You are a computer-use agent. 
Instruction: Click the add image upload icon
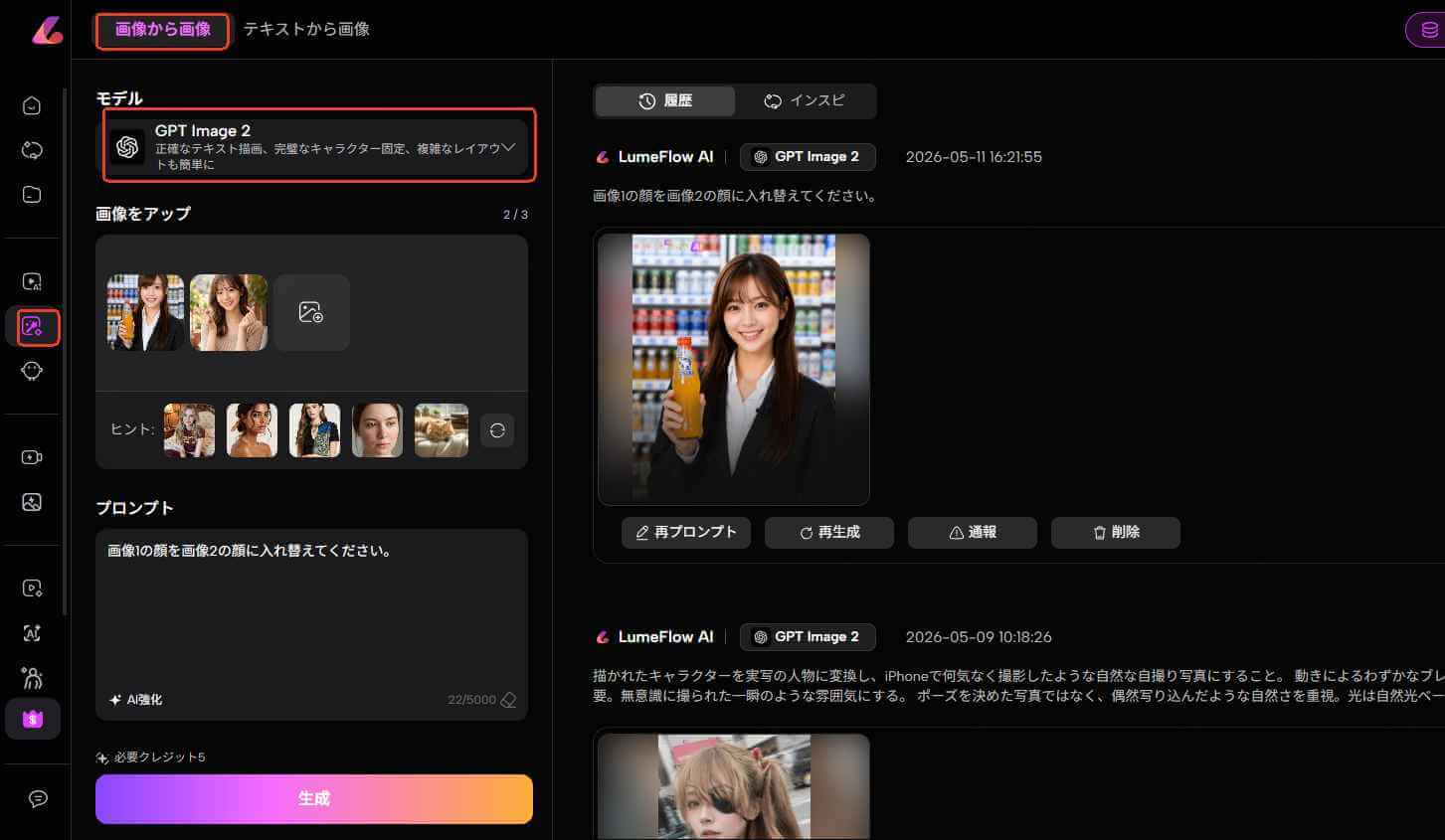(311, 312)
